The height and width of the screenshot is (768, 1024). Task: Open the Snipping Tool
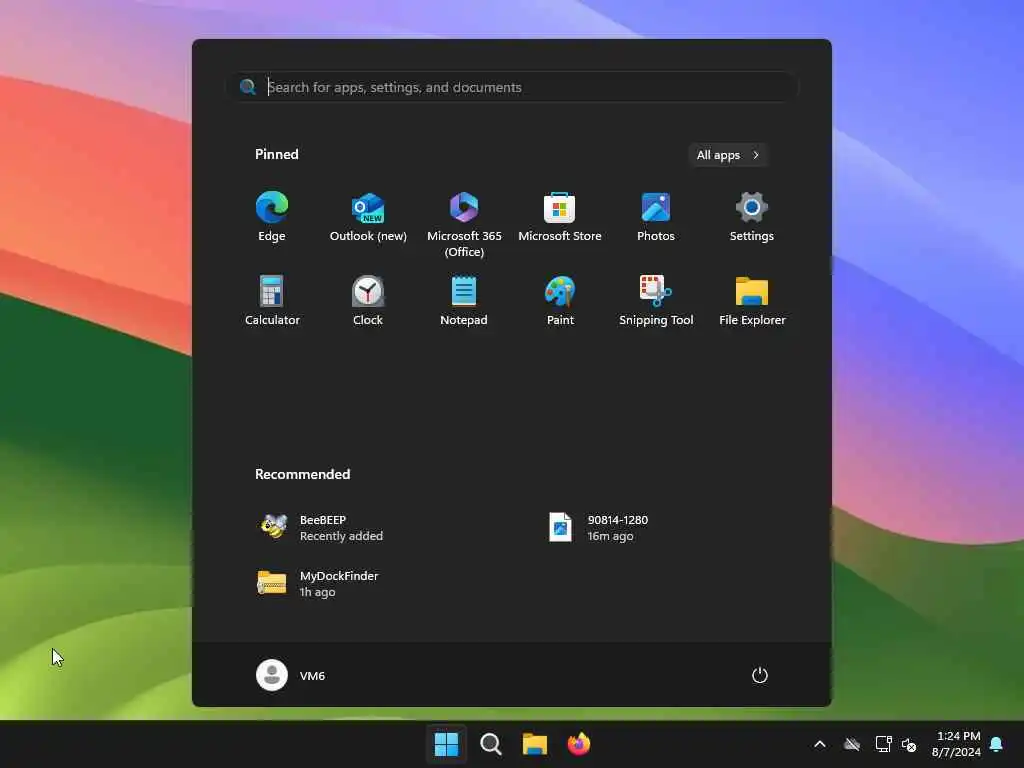tap(656, 301)
